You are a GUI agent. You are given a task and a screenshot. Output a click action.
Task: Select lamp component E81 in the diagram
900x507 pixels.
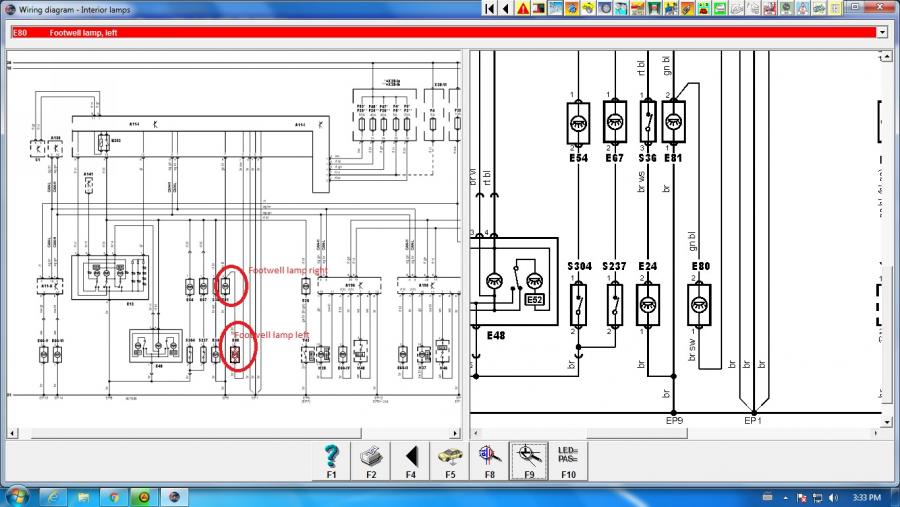[673, 122]
